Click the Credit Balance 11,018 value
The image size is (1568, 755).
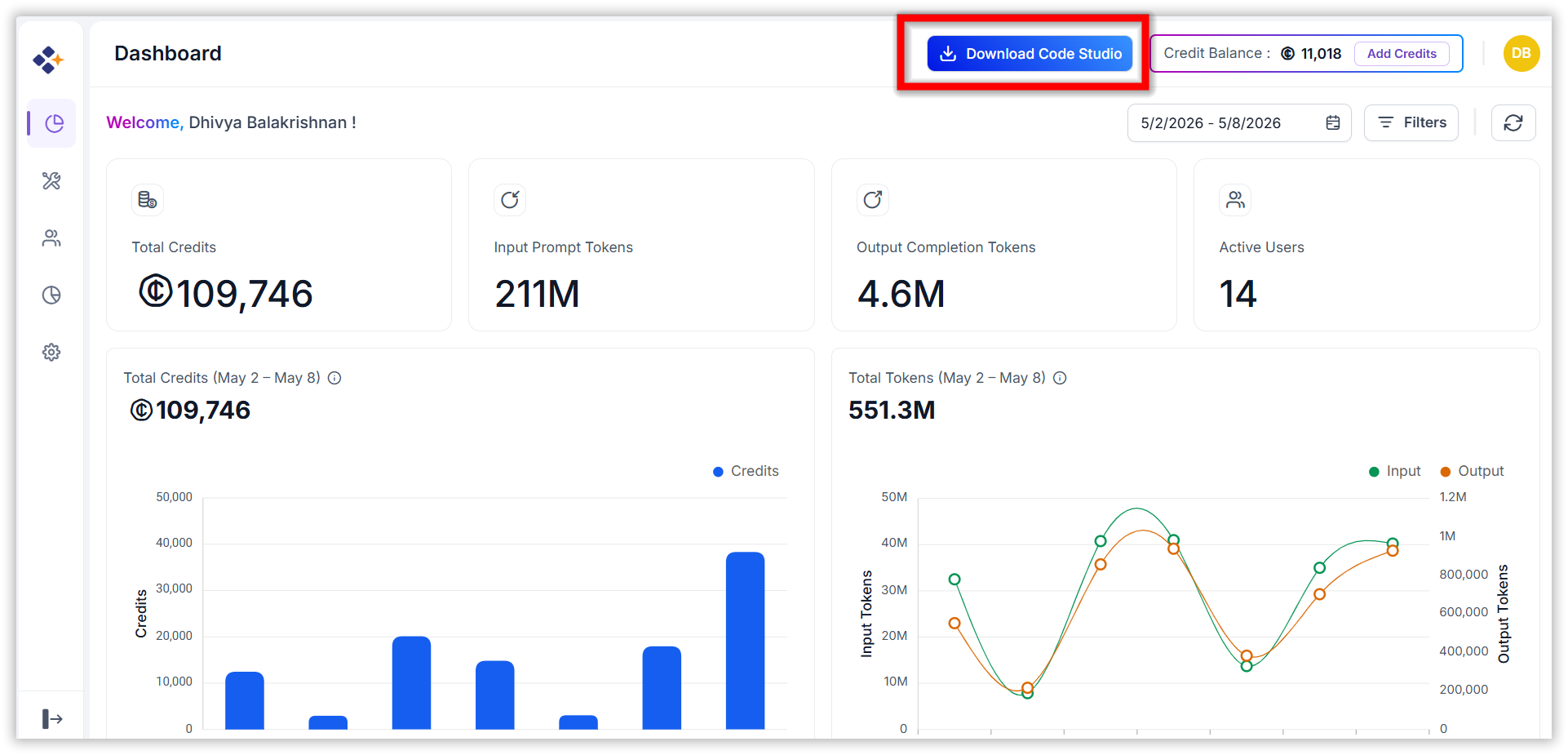click(x=1311, y=53)
